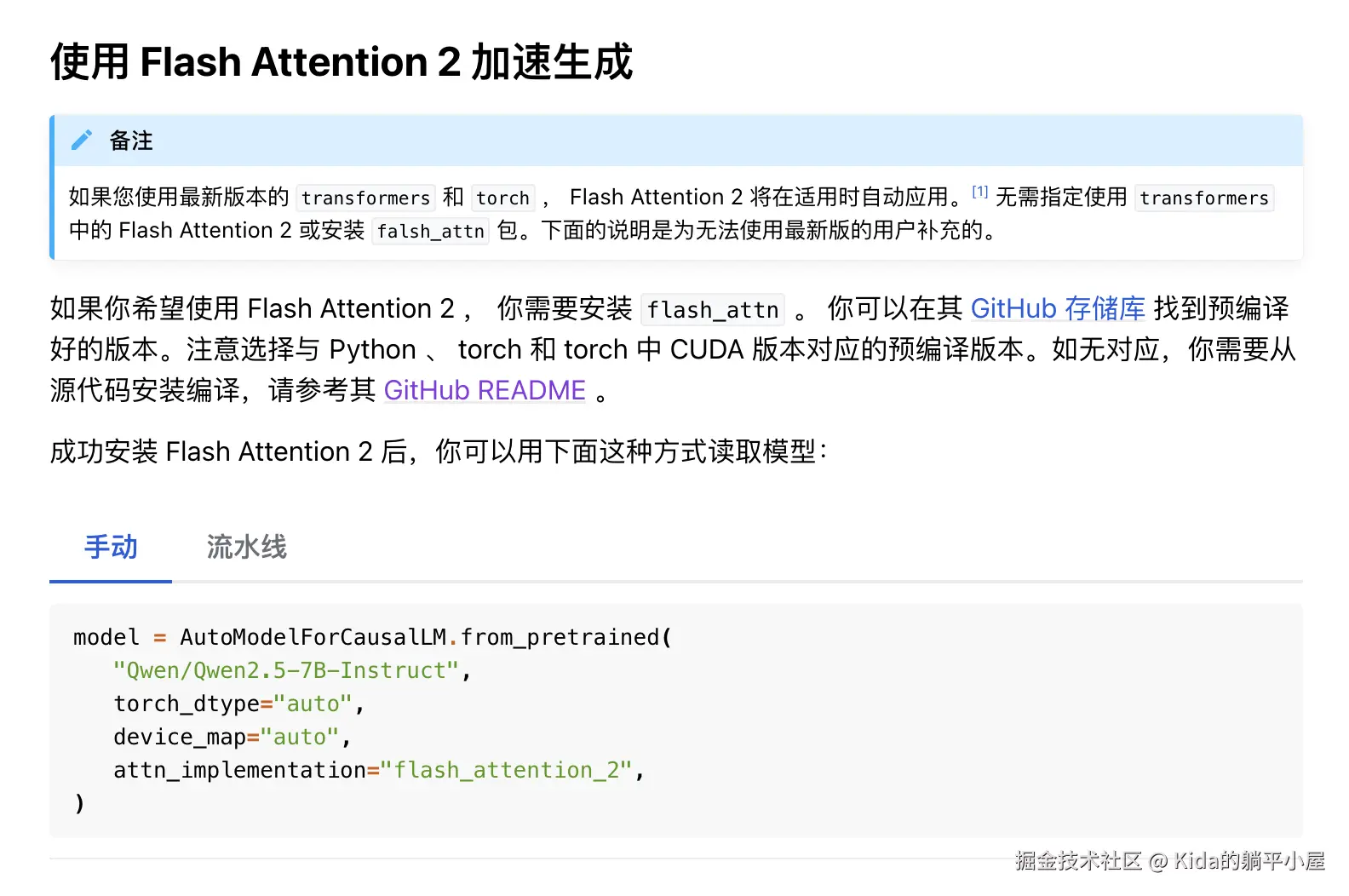This screenshot has width=1349, height=896.
Task: Click the last transformers inline code in note
Action: [1204, 198]
